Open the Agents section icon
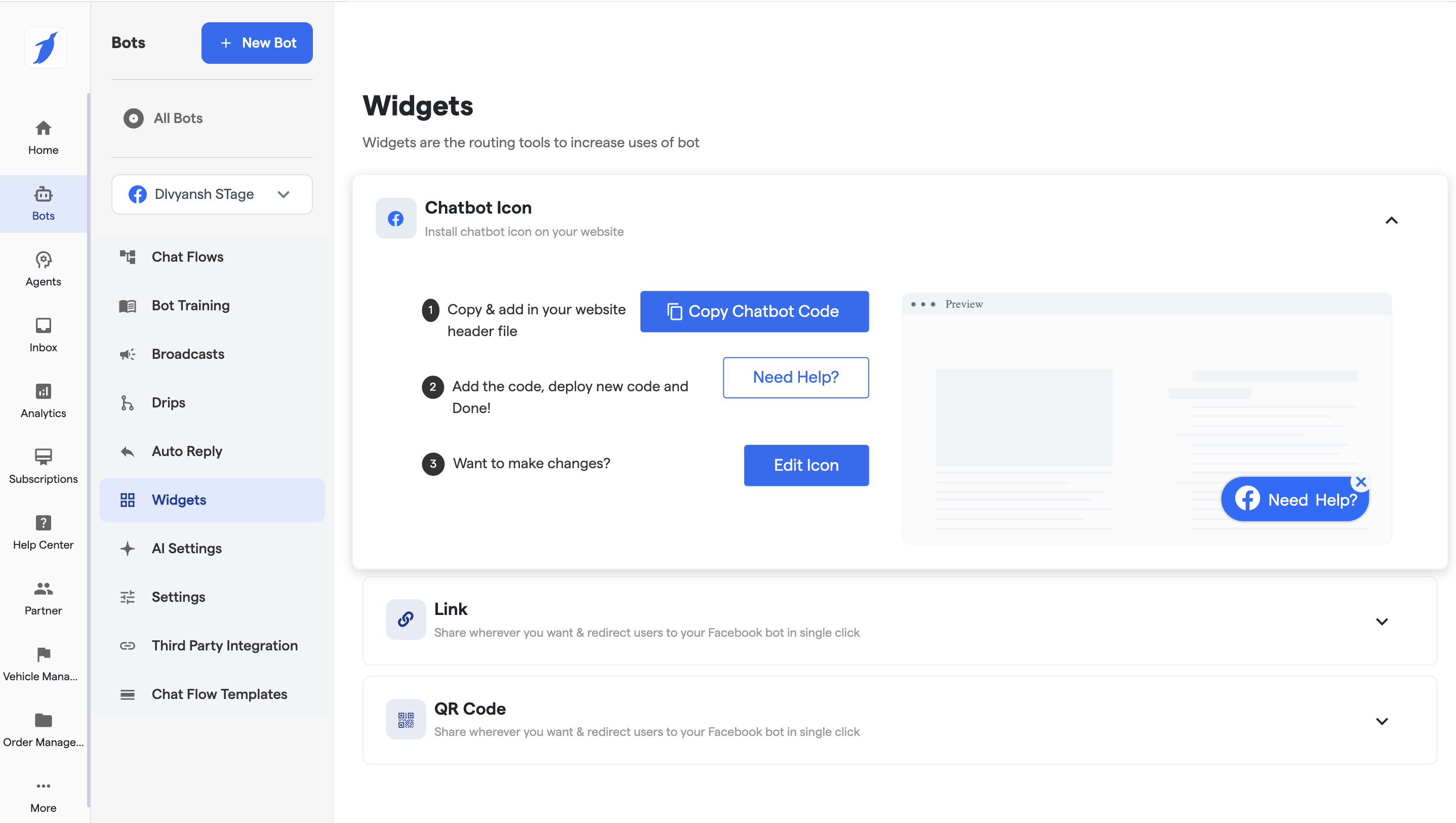The image size is (1456, 823). coord(44,260)
